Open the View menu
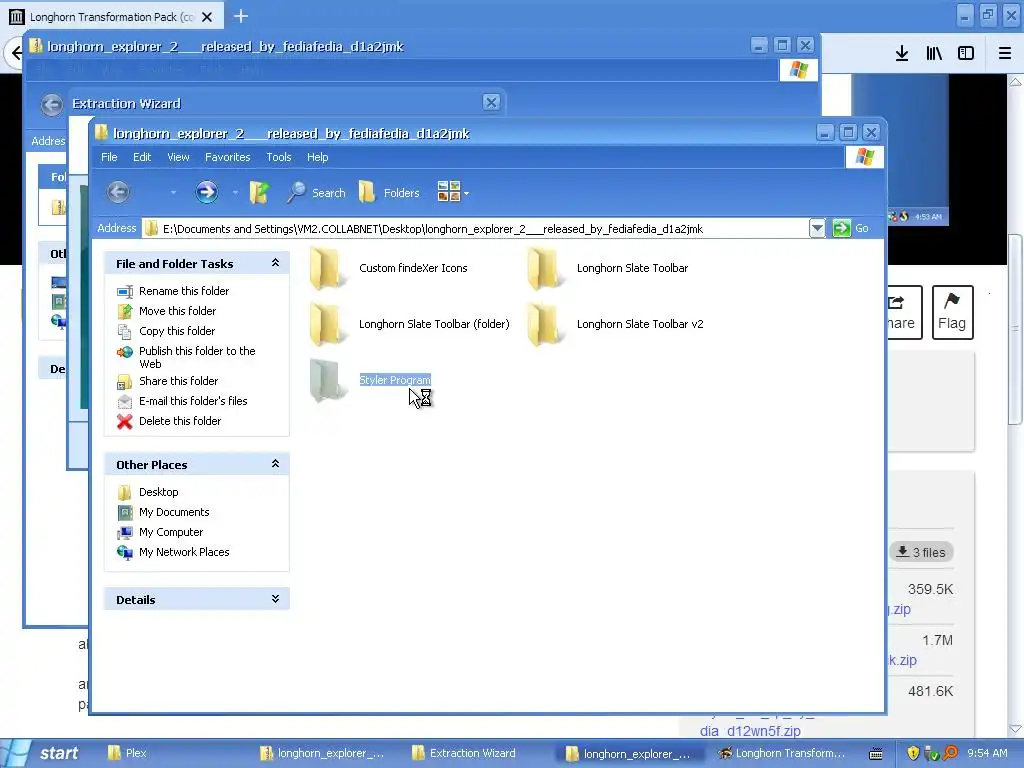The image size is (1024, 768). 178,157
